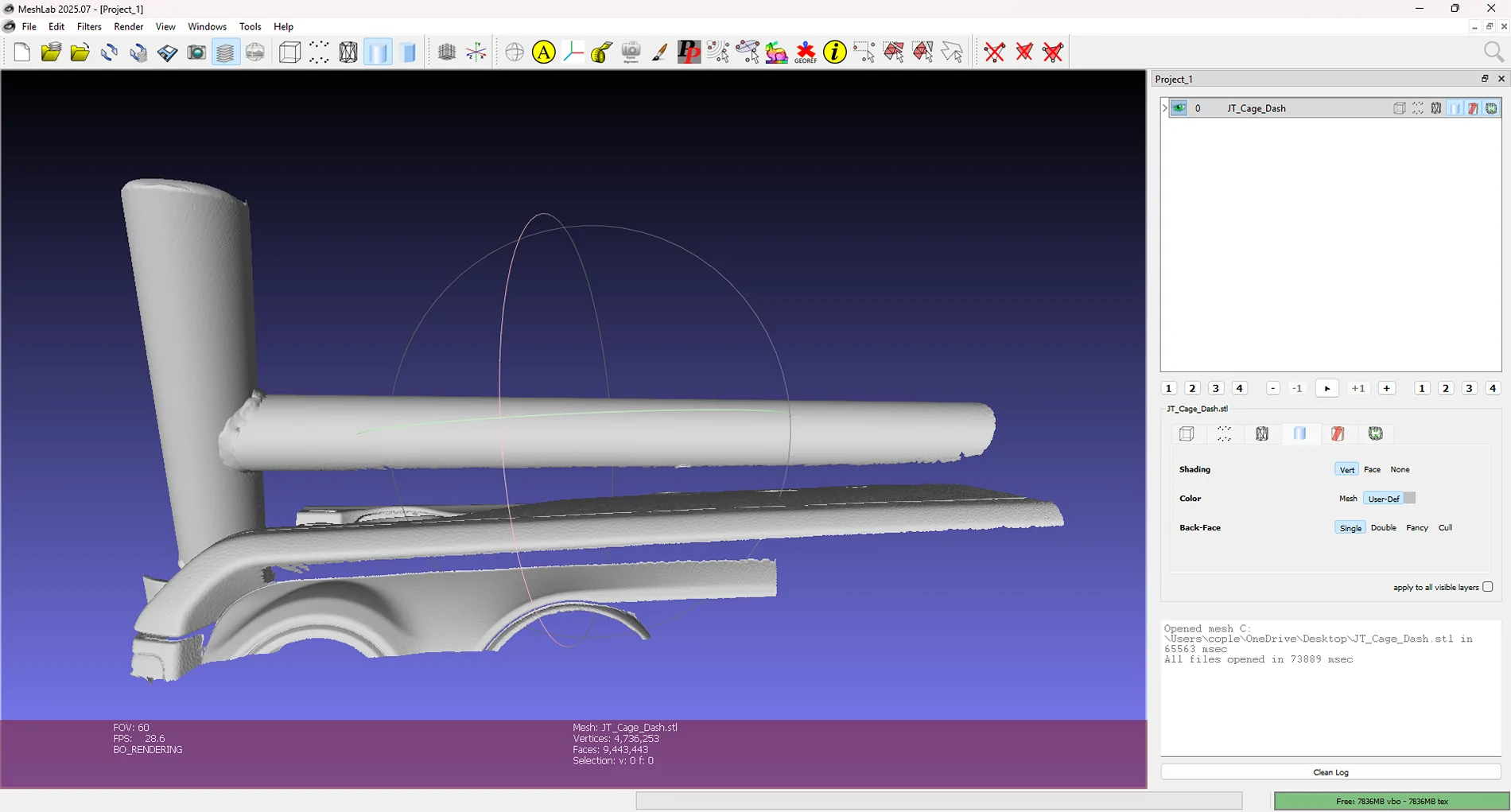Click the plus button in layer controls
Viewport: 1511px width, 812px height.
(x=1386, y=388)
